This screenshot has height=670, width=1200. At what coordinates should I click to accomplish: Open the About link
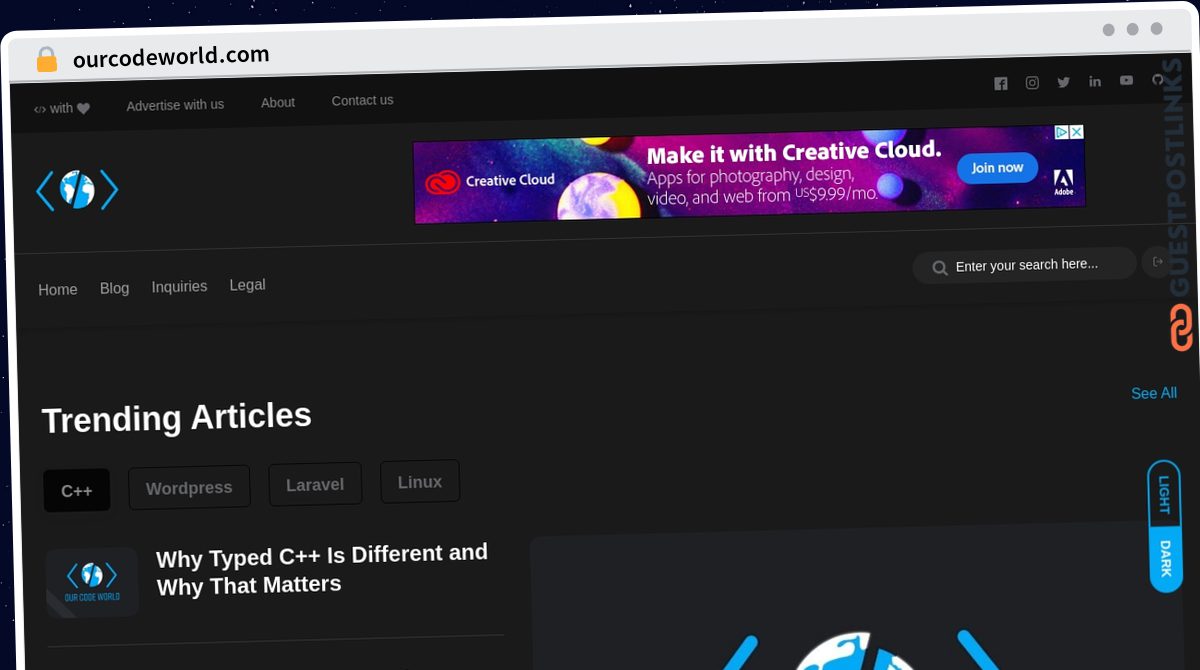pyautogui.click(x=278, y=102)
